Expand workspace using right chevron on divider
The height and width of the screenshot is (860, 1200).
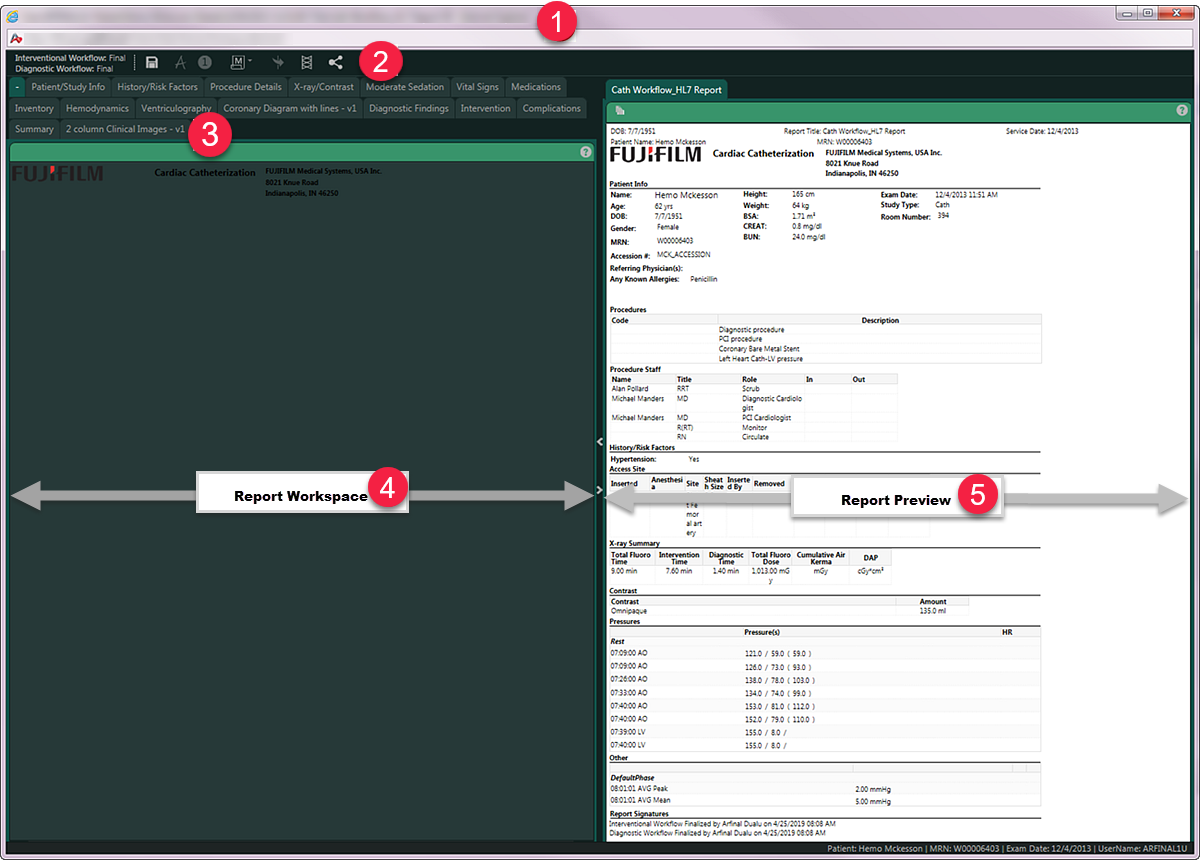pos(599,490)
